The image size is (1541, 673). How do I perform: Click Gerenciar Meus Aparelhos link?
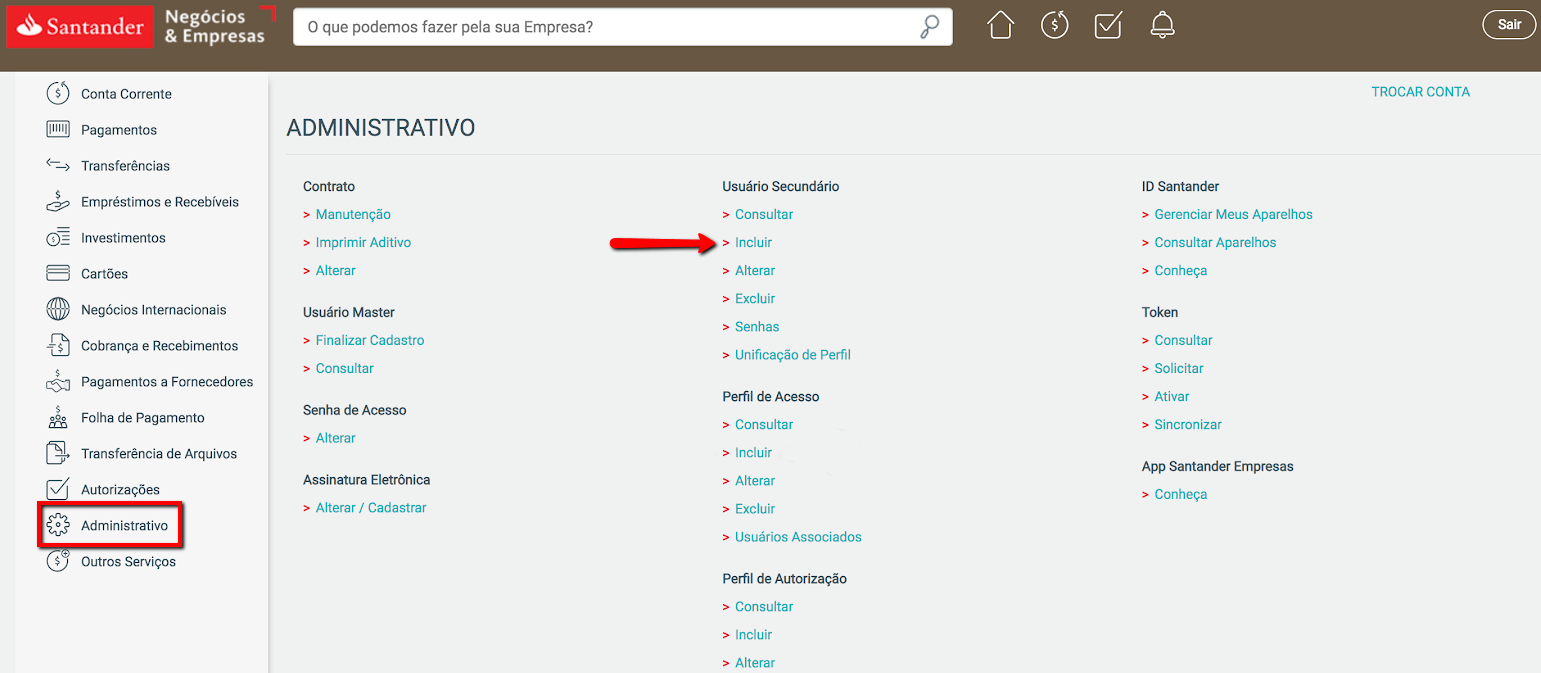1233,214
